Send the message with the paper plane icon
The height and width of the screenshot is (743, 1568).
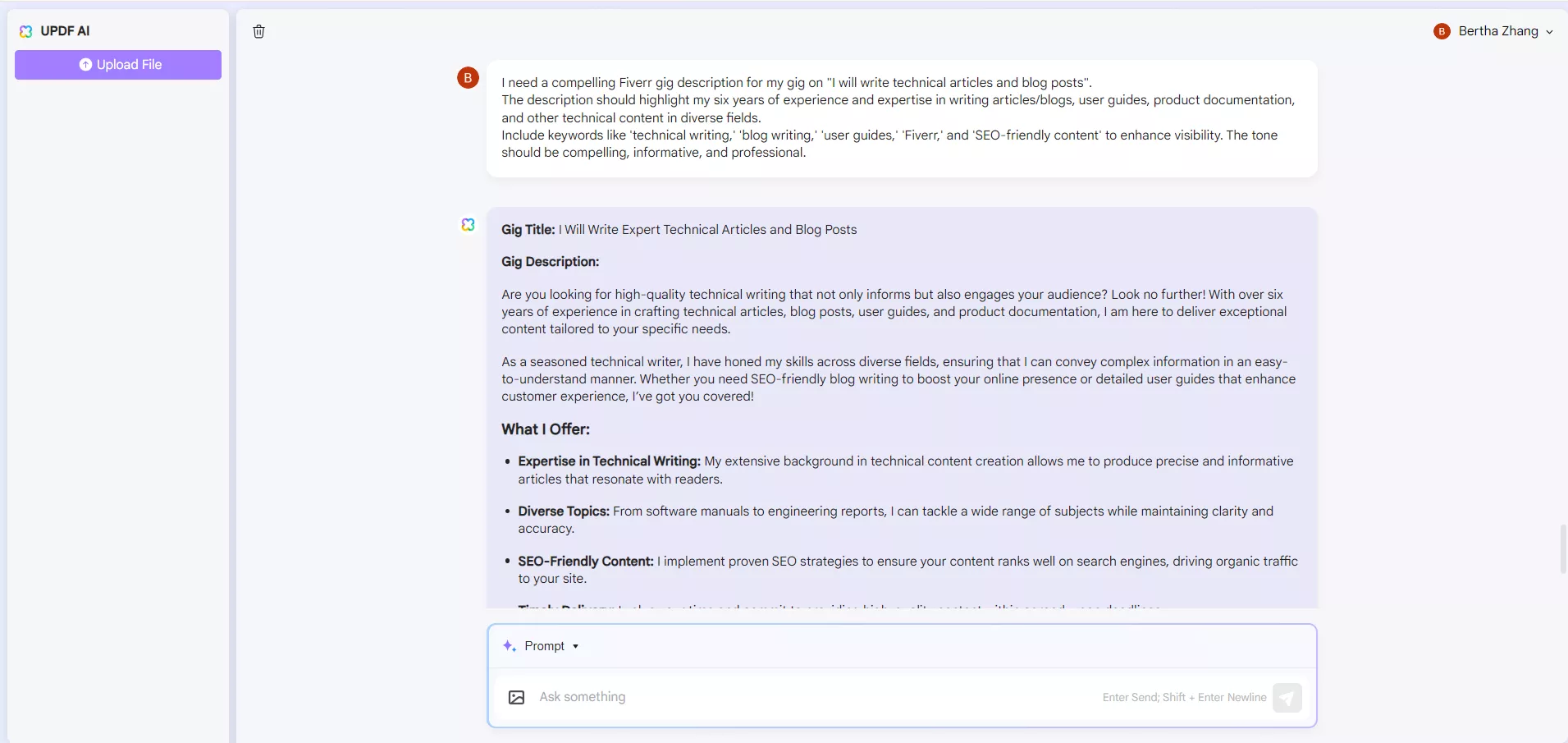click(x=1287, y=697)
